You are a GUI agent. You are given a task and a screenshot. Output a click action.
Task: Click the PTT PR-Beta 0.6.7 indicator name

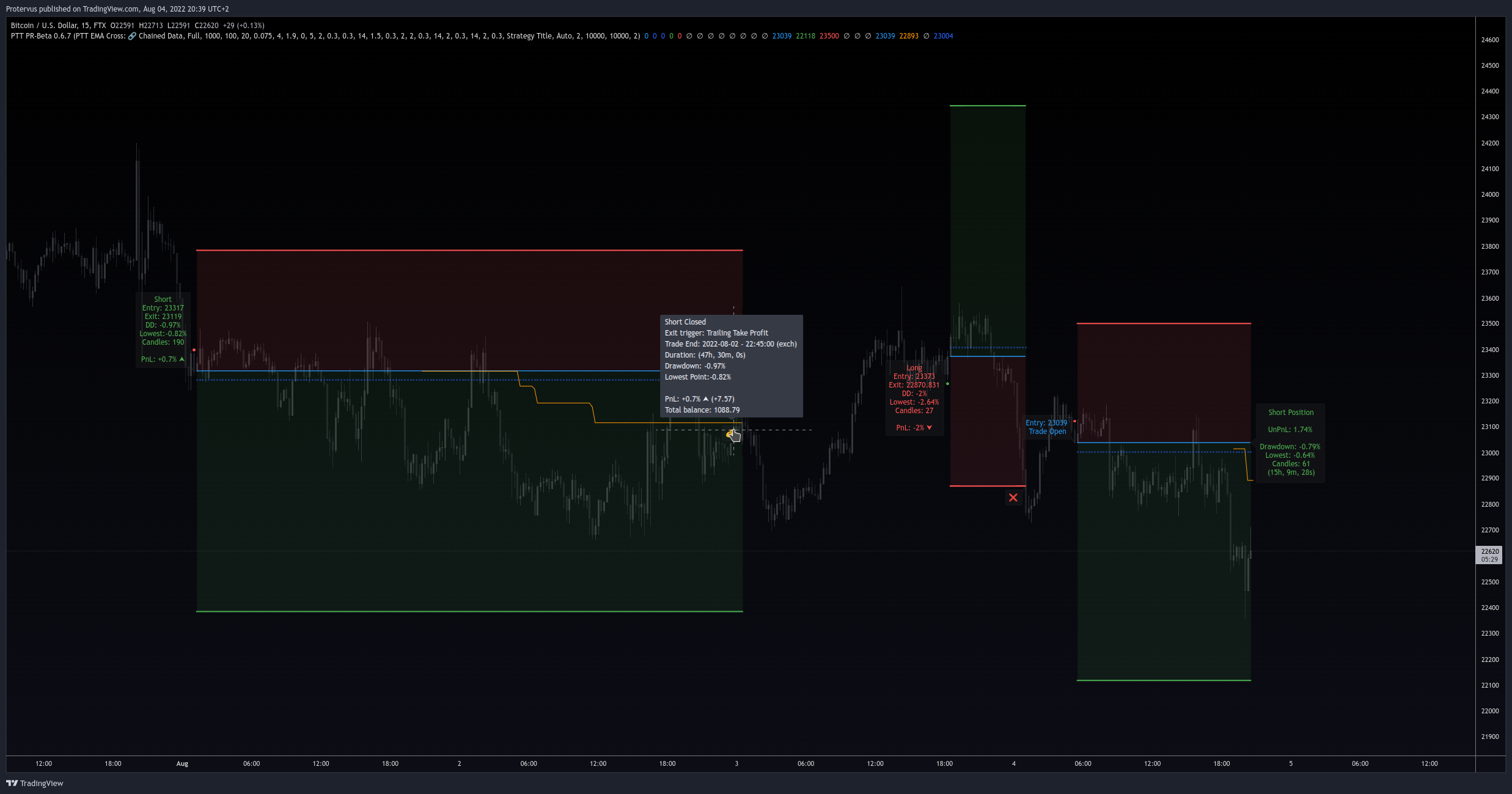(40, 36)
